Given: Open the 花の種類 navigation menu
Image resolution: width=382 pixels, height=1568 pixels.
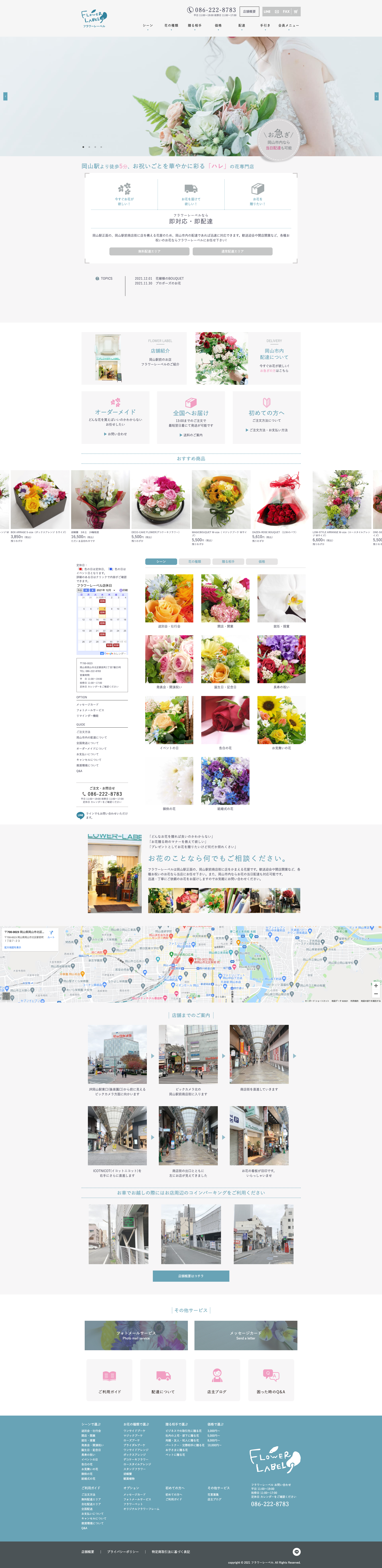Looking at the screenshot, I should 171,26.
